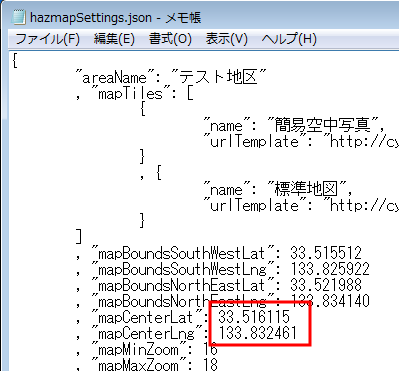Click on the 標準地図 name value

(x=306, y=189)
